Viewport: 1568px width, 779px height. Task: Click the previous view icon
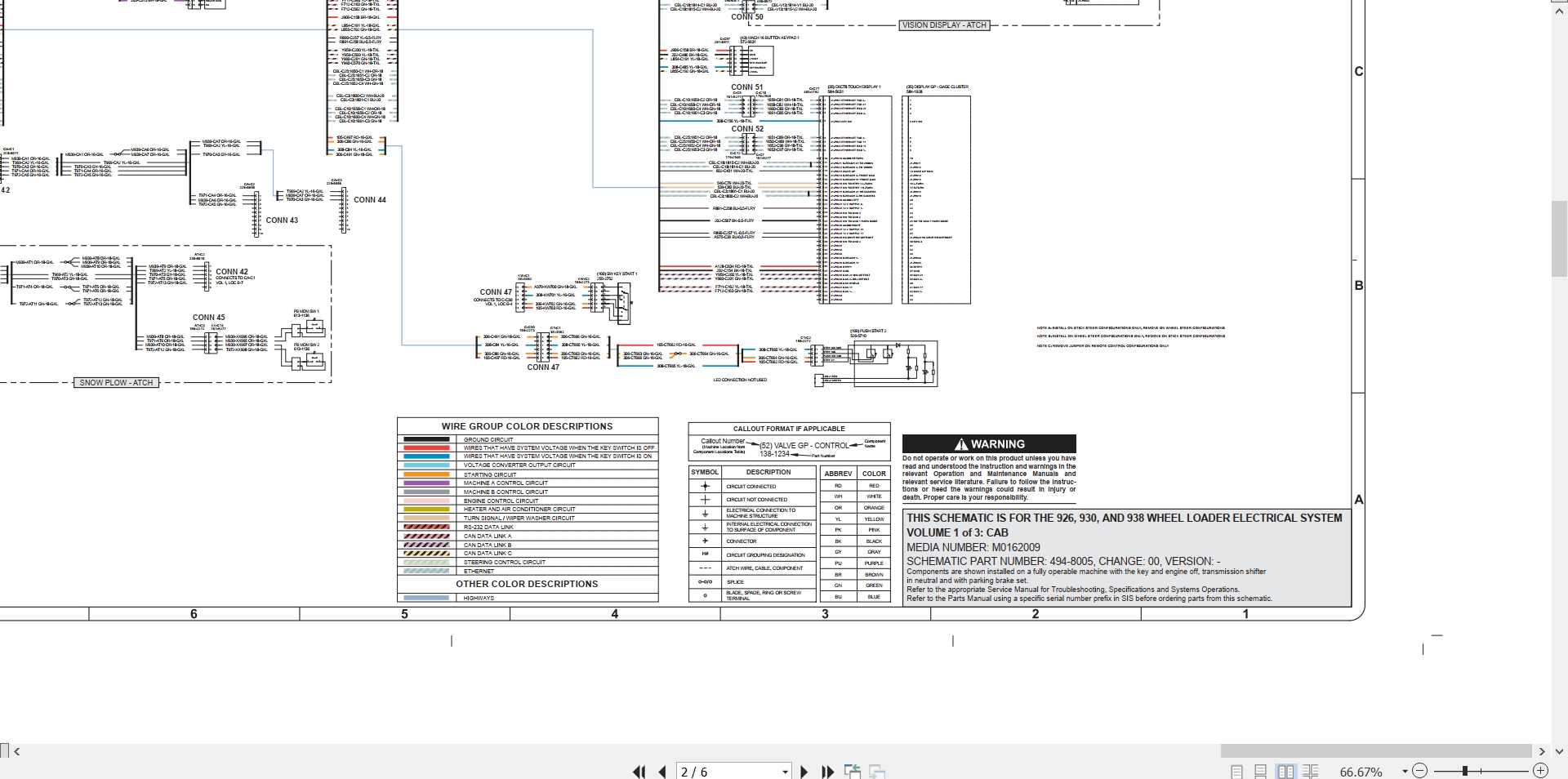click(x=853, y=772)
